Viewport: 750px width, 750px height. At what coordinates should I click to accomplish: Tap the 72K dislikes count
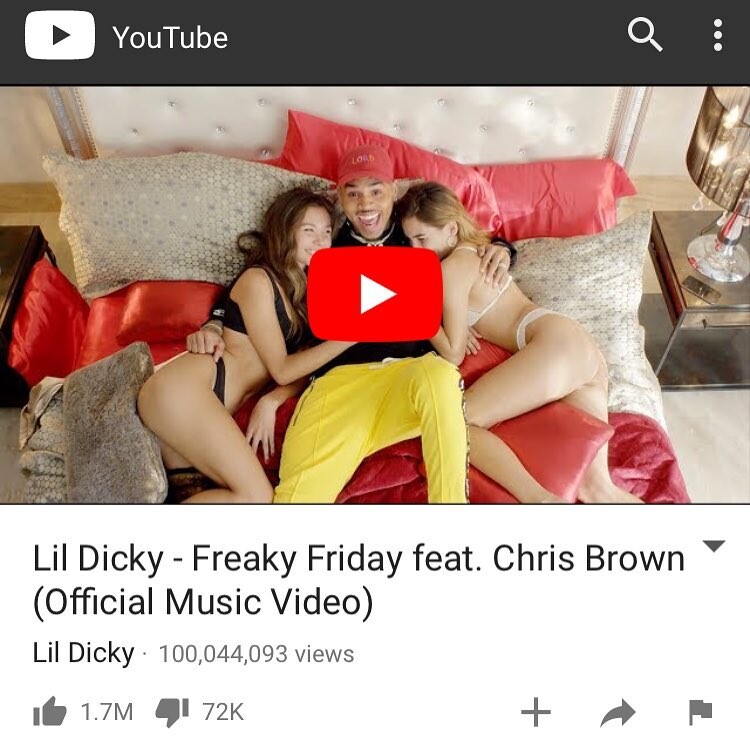(223, 712)
